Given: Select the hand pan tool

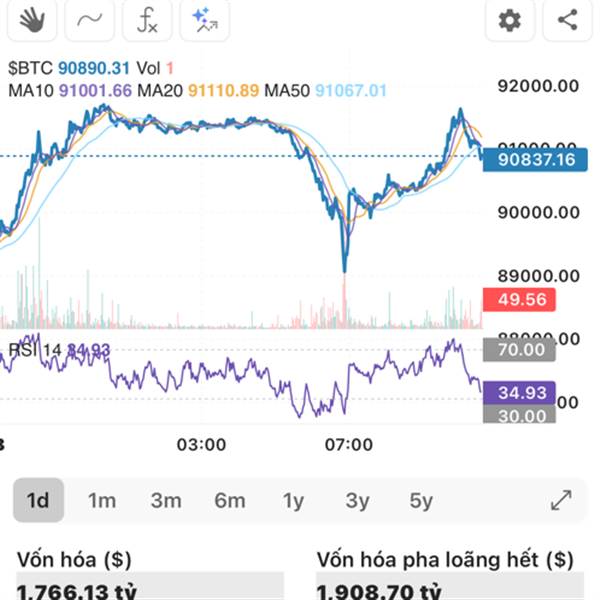Looking at the screenshot, I should click(30, 19).
